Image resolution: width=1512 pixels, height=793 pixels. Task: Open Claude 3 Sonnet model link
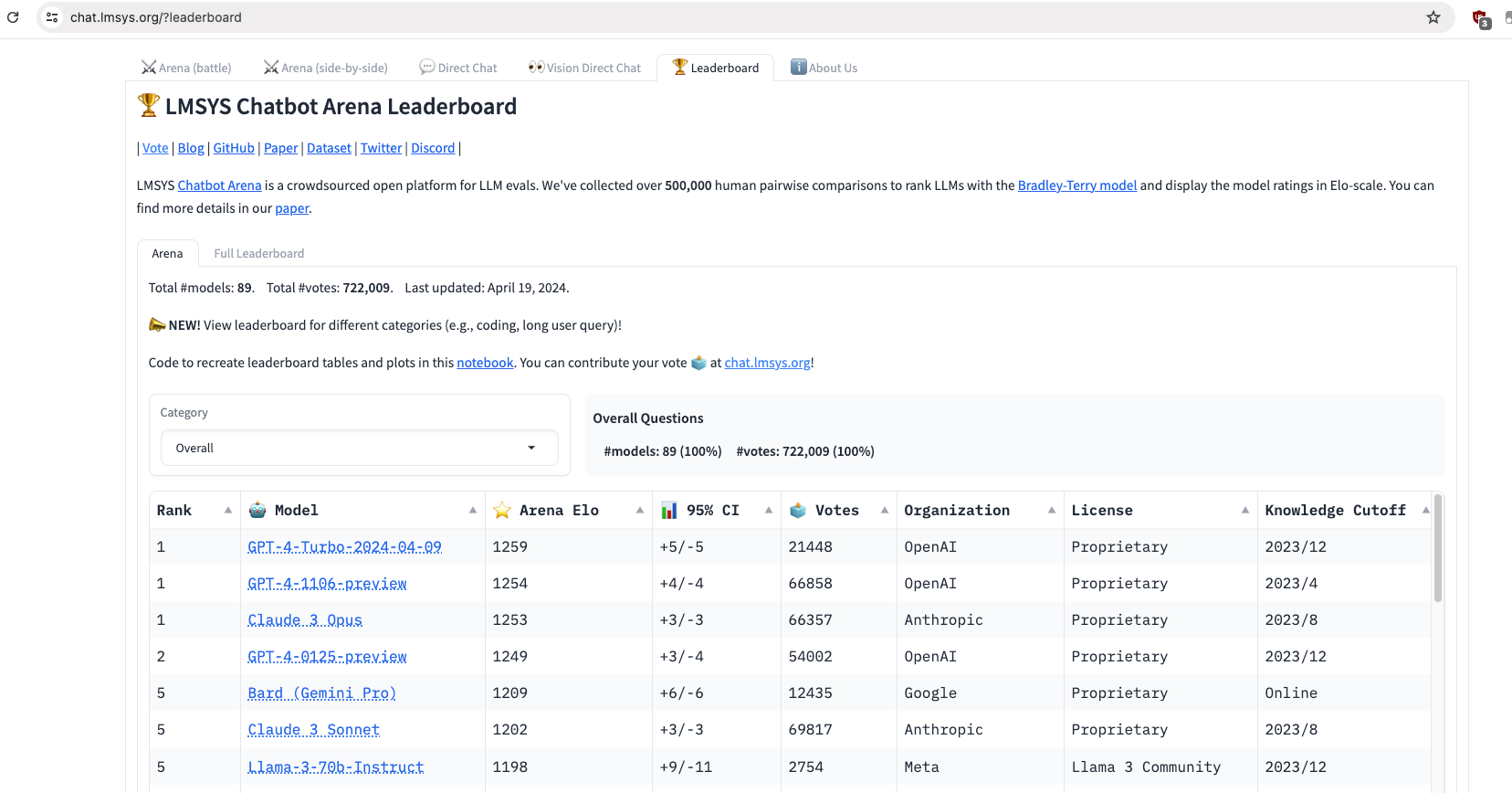tap(313, 729)
